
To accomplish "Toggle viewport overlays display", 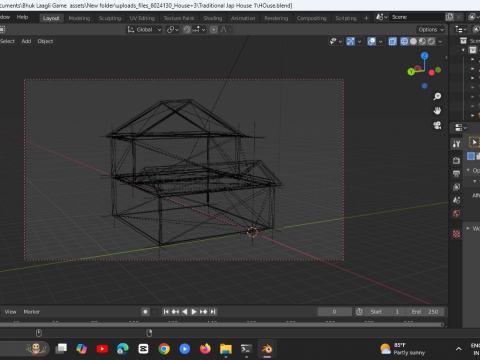I will (371, 41).
